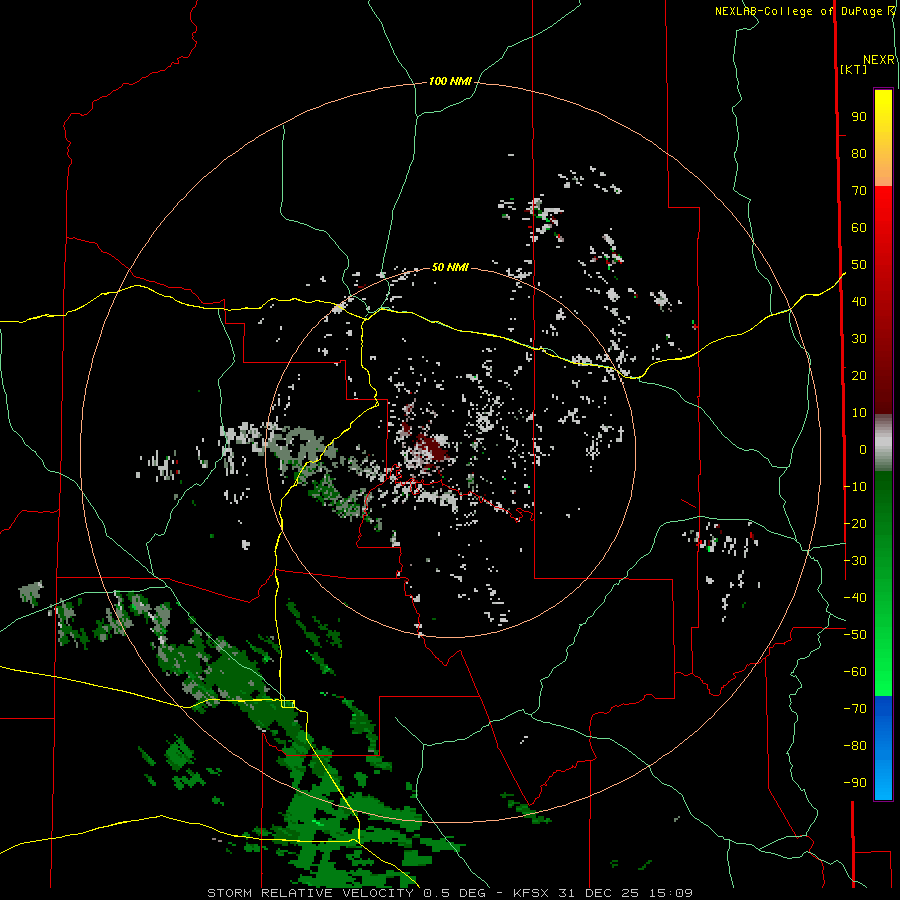The height and width of the screenshot is (900, 900).
Task: Click the -30 value on the velocity scale
Action: click(x=855, y=561)
